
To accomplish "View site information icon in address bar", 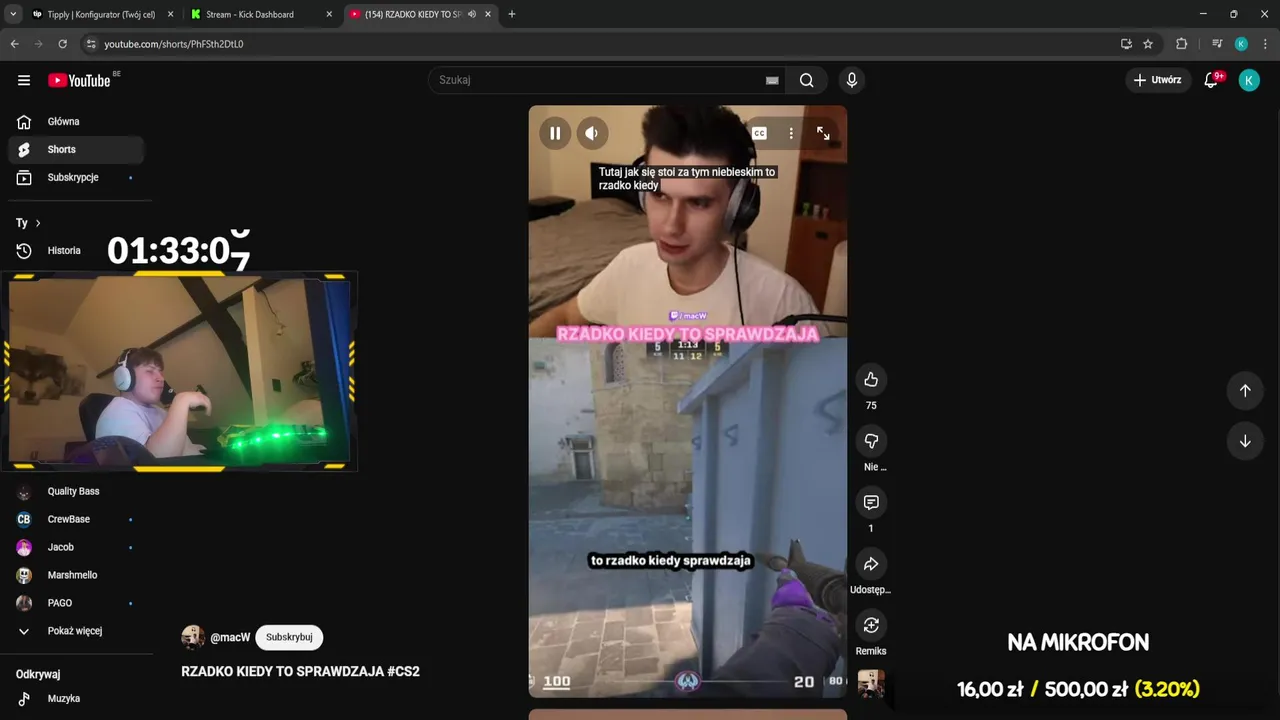I will (91, 44).
